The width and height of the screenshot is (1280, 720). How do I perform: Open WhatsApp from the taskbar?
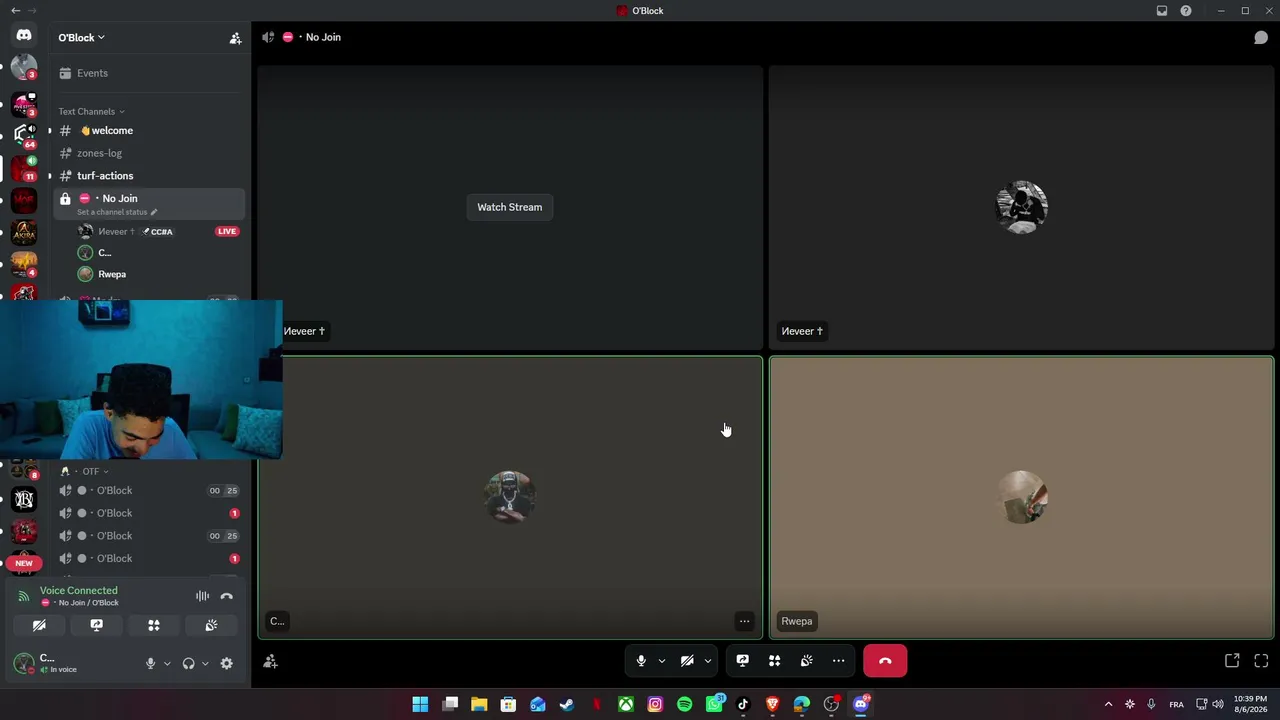[714, 705]
